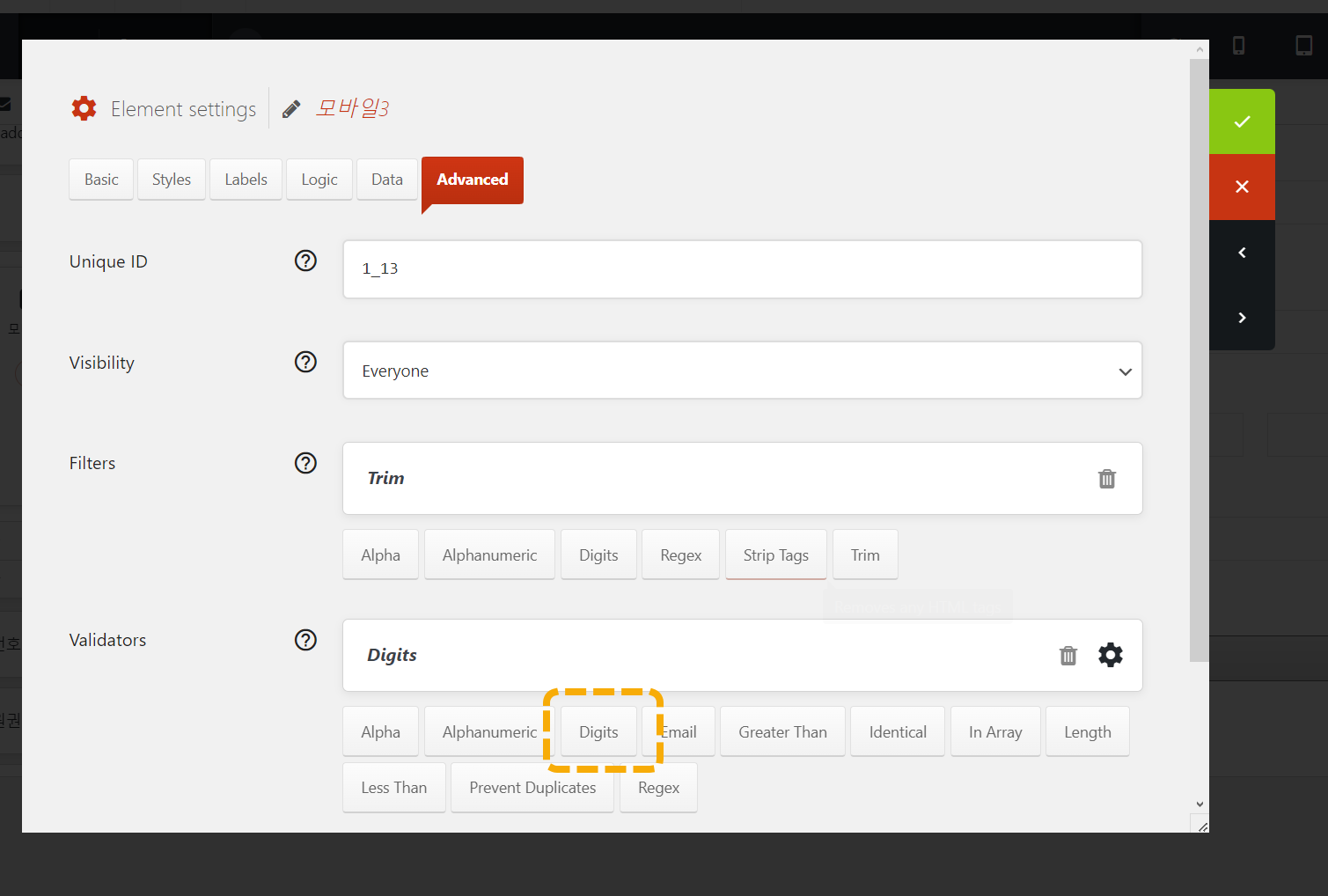Save settings with the green checkmark button

[1242, 121]
